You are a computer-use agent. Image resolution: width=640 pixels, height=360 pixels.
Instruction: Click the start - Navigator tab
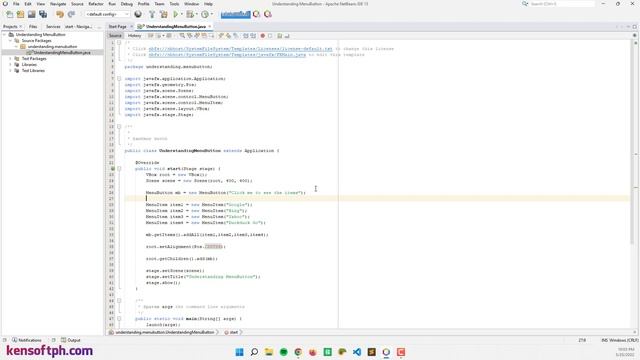pyautogui.click(x=79, y=27)
